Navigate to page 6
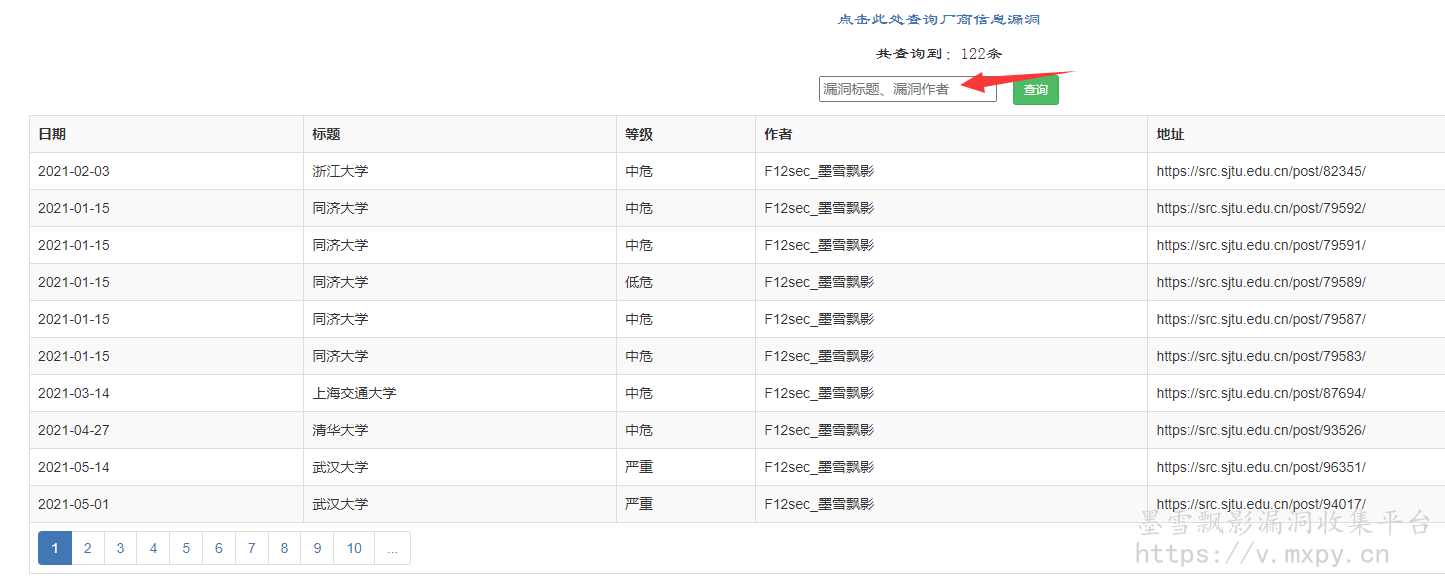 coord(219,548)
